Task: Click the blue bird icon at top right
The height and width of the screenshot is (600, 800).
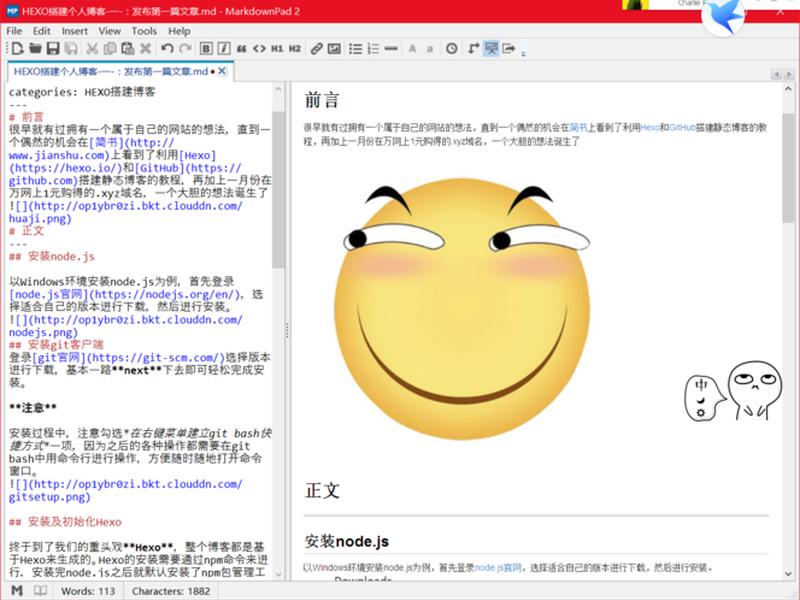Action: click(723, 16)
